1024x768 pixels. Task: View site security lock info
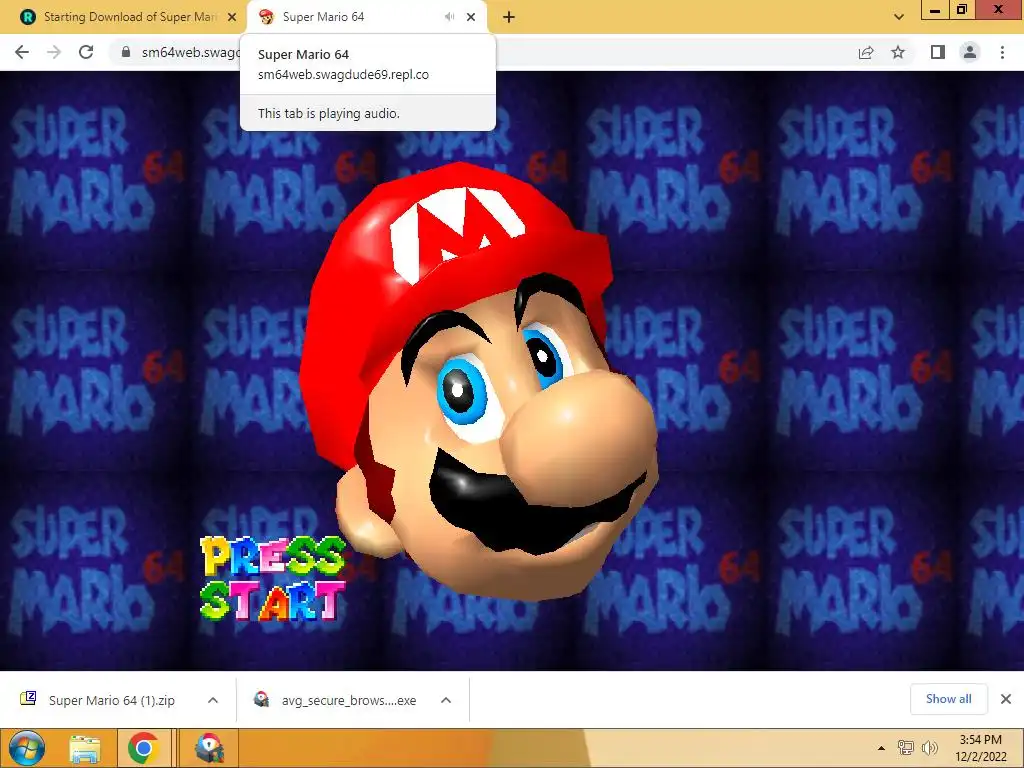(x=125, y=52)
